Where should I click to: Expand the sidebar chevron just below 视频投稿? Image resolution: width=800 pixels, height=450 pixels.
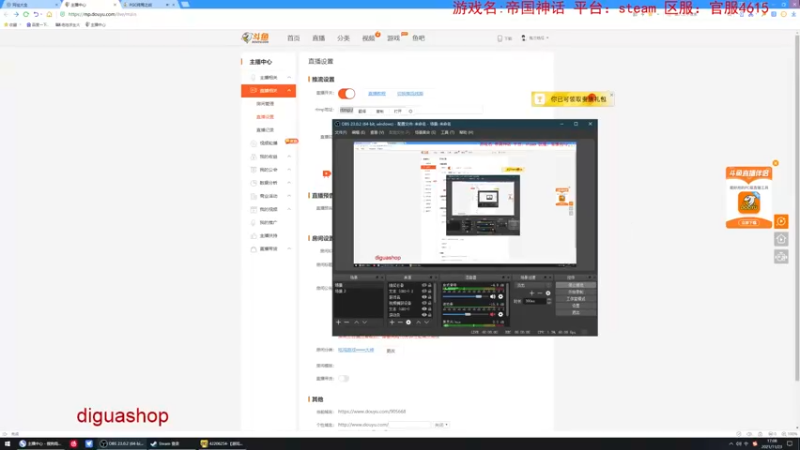coord(289,157)
